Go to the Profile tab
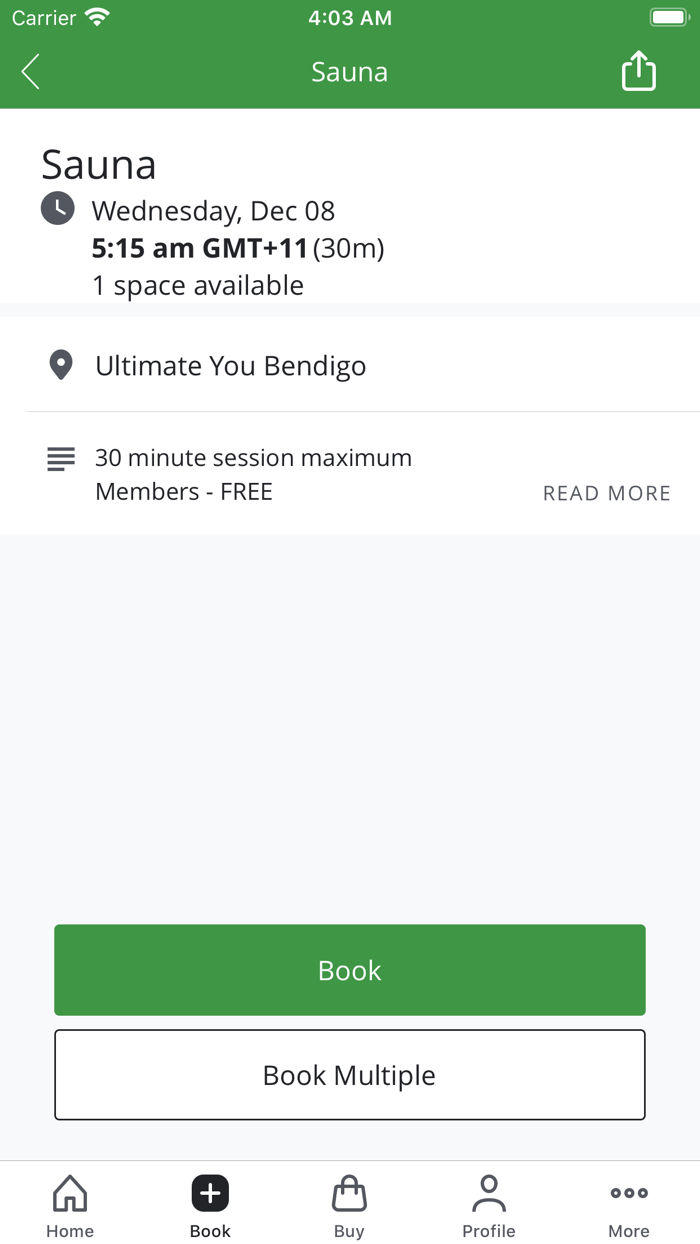The height and width of the screenshot is (1244, 700). 489,1205
